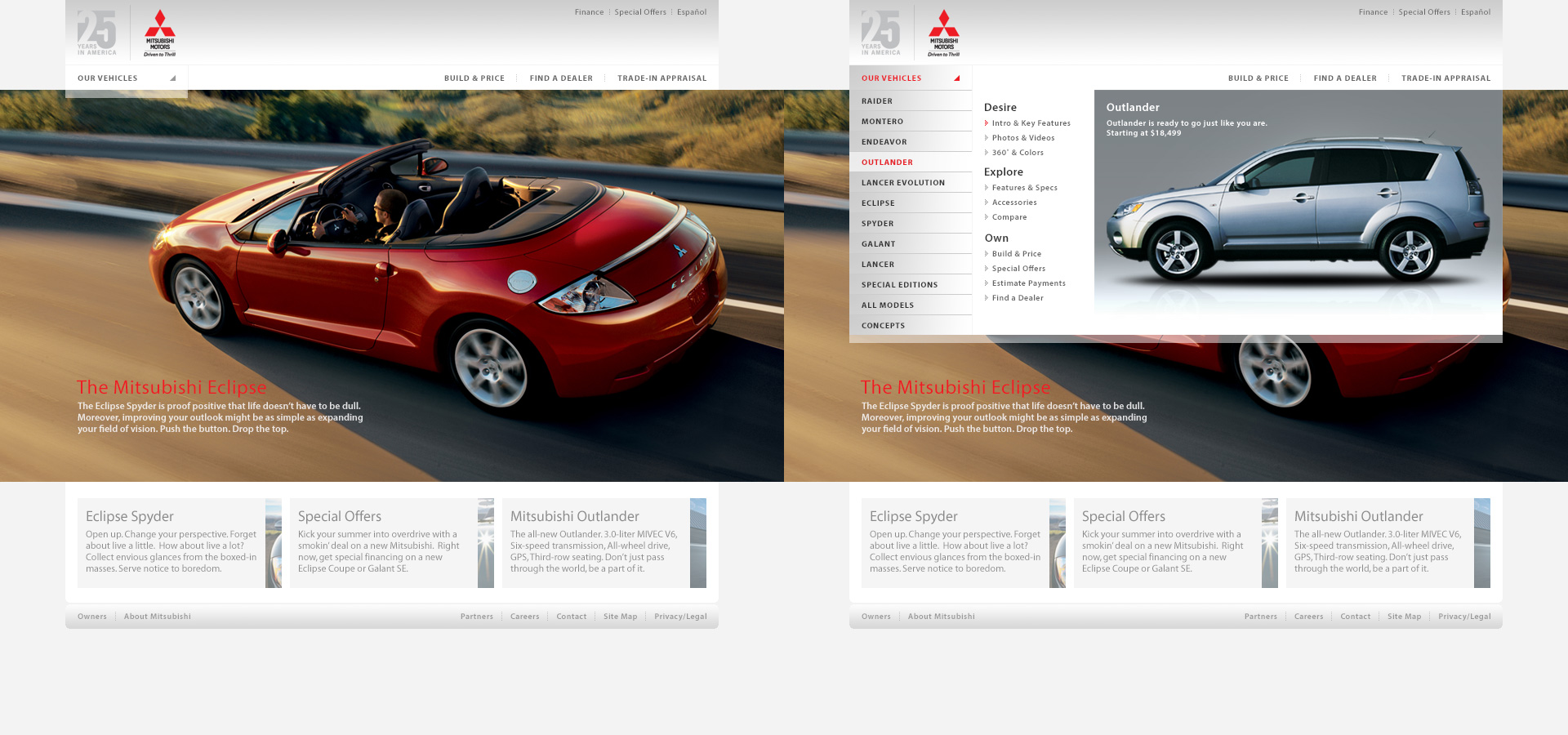Open Photos & Videos link

(x=1023, y=138)
